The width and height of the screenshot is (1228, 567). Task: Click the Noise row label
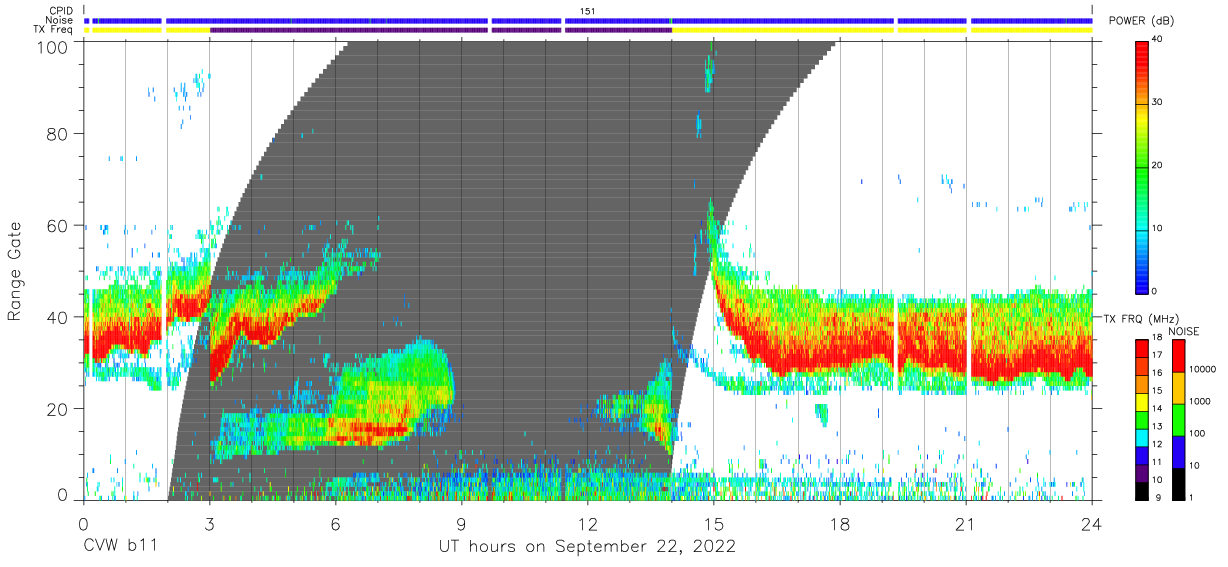pos(60,20)
